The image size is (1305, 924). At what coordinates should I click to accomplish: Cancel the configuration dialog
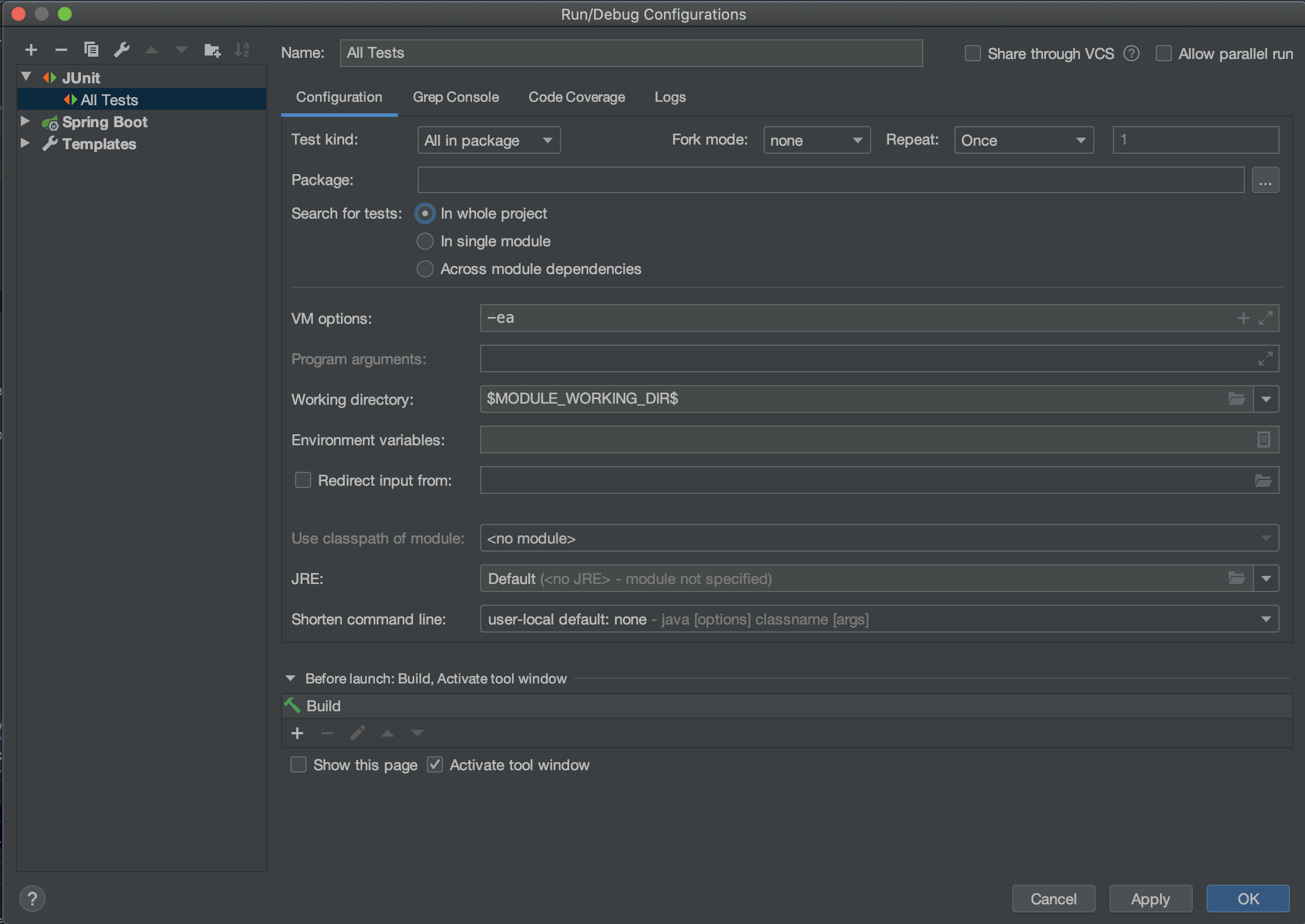[1053, 899]
